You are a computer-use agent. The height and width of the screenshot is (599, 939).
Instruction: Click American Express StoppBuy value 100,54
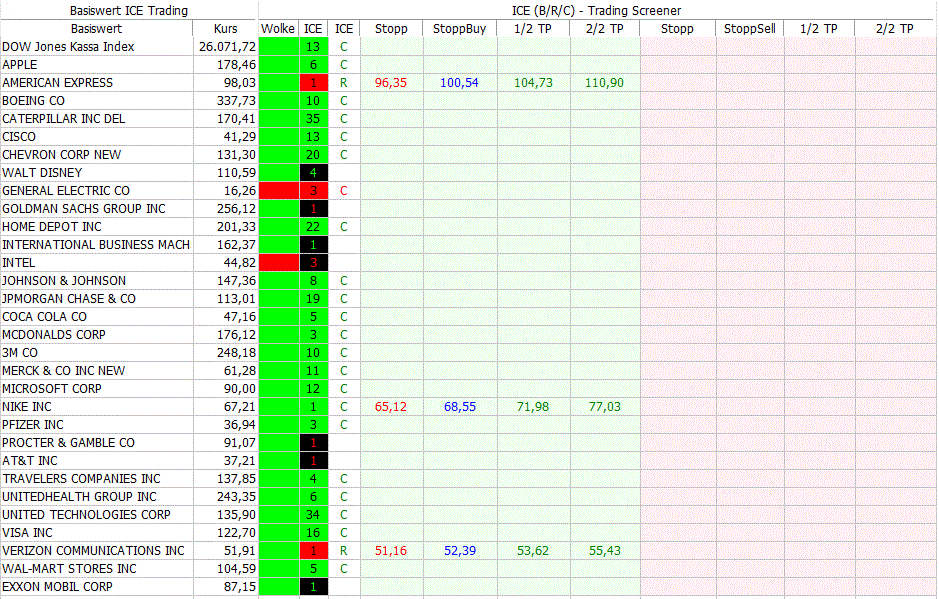pos(459,83)
